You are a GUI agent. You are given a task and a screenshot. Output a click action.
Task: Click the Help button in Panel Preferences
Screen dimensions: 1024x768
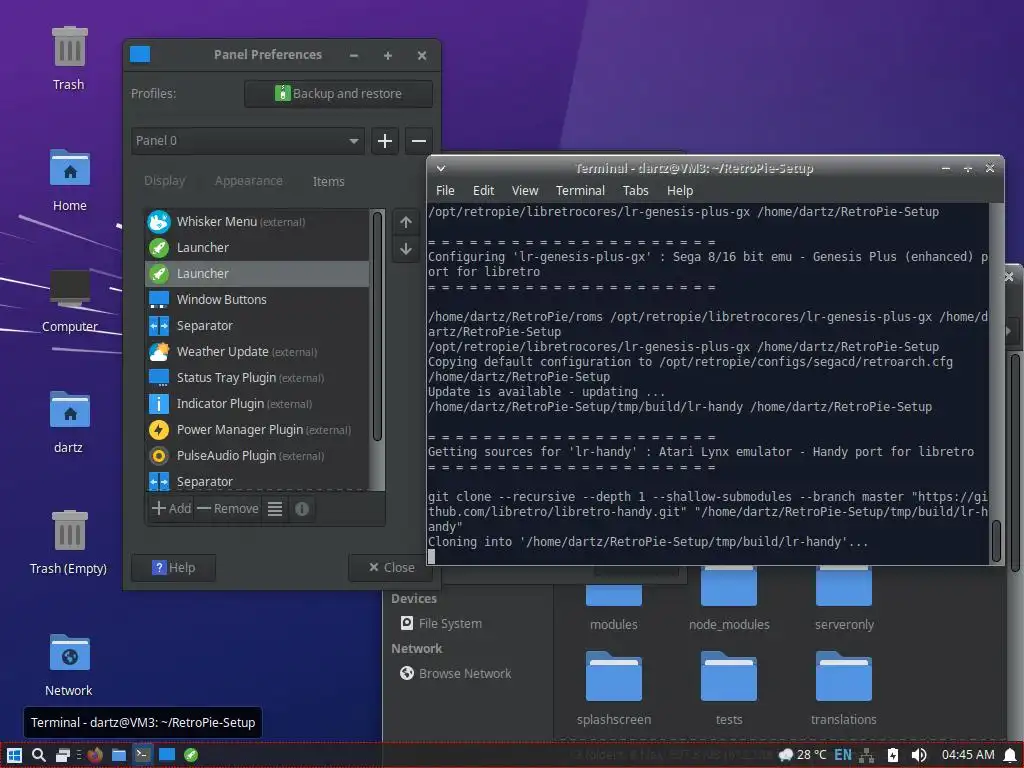174,568
